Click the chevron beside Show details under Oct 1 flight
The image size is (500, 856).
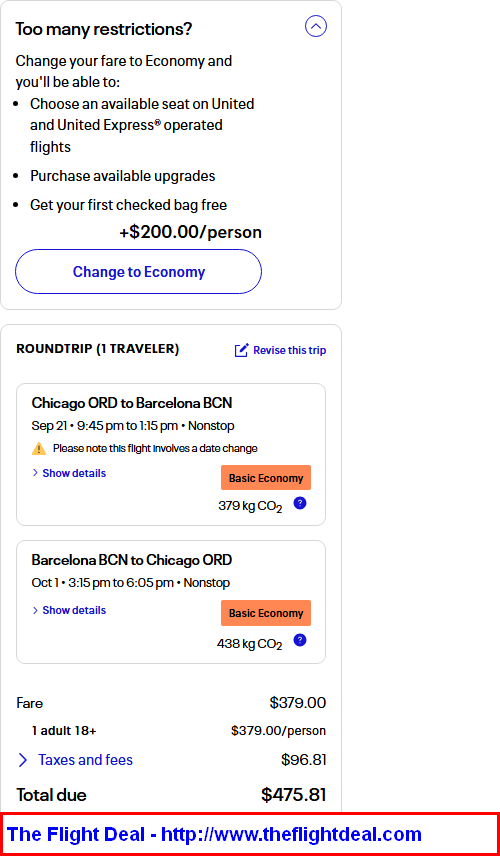coord(35,610)
